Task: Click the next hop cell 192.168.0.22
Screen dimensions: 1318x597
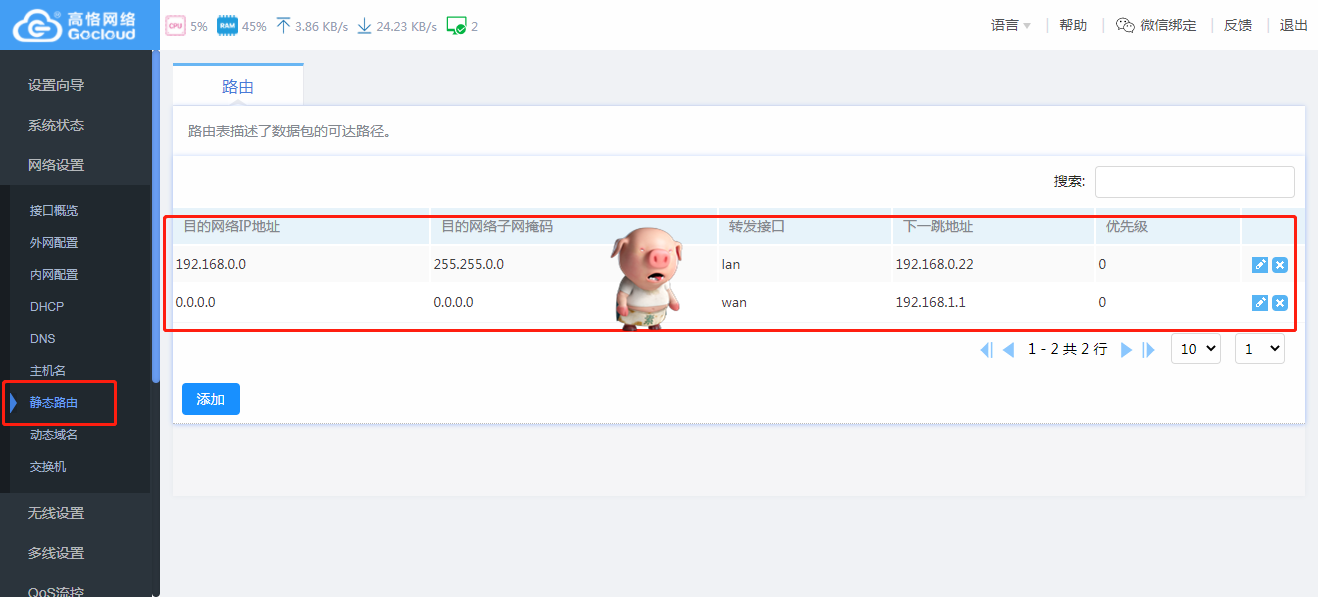Action: [x=935, y=264]
